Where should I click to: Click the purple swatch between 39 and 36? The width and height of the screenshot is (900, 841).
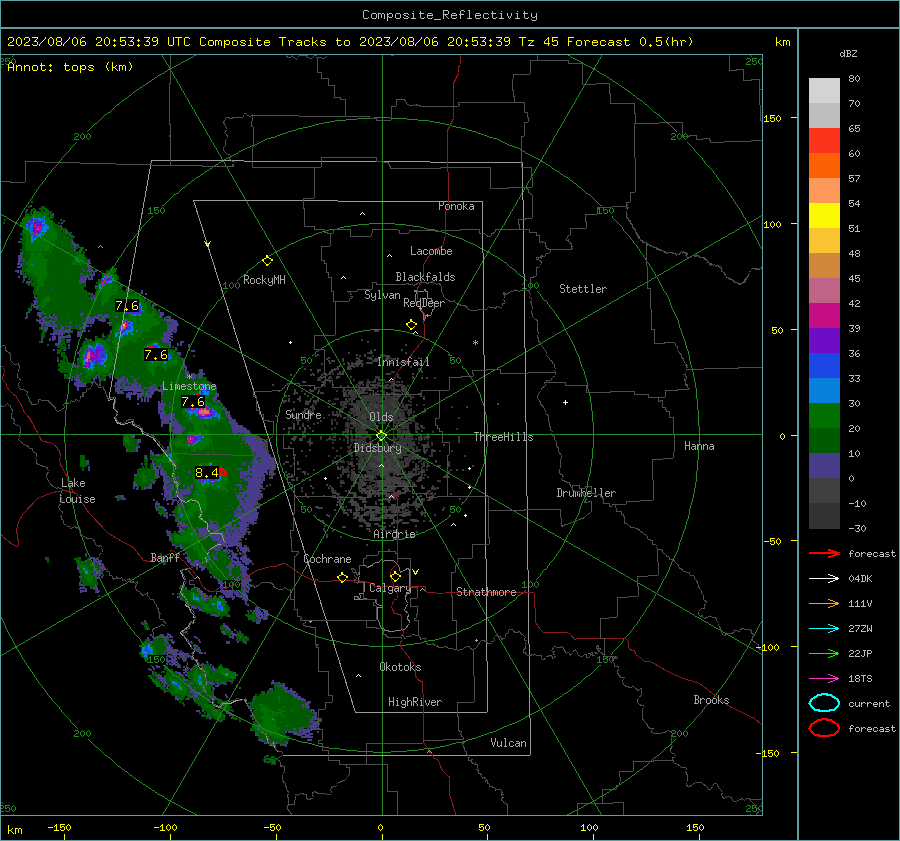click(x=824, y=340)
